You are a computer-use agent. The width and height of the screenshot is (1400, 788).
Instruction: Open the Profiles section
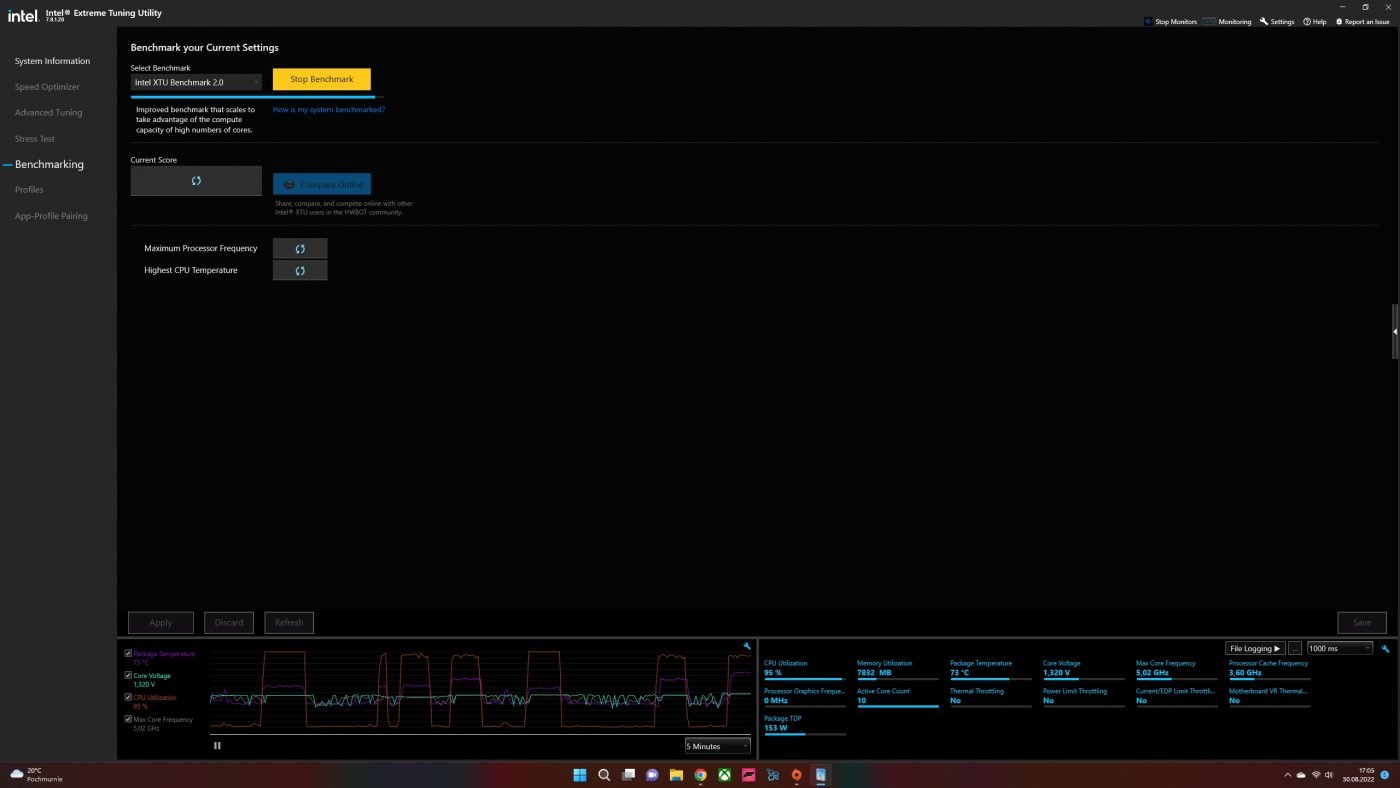29,190
